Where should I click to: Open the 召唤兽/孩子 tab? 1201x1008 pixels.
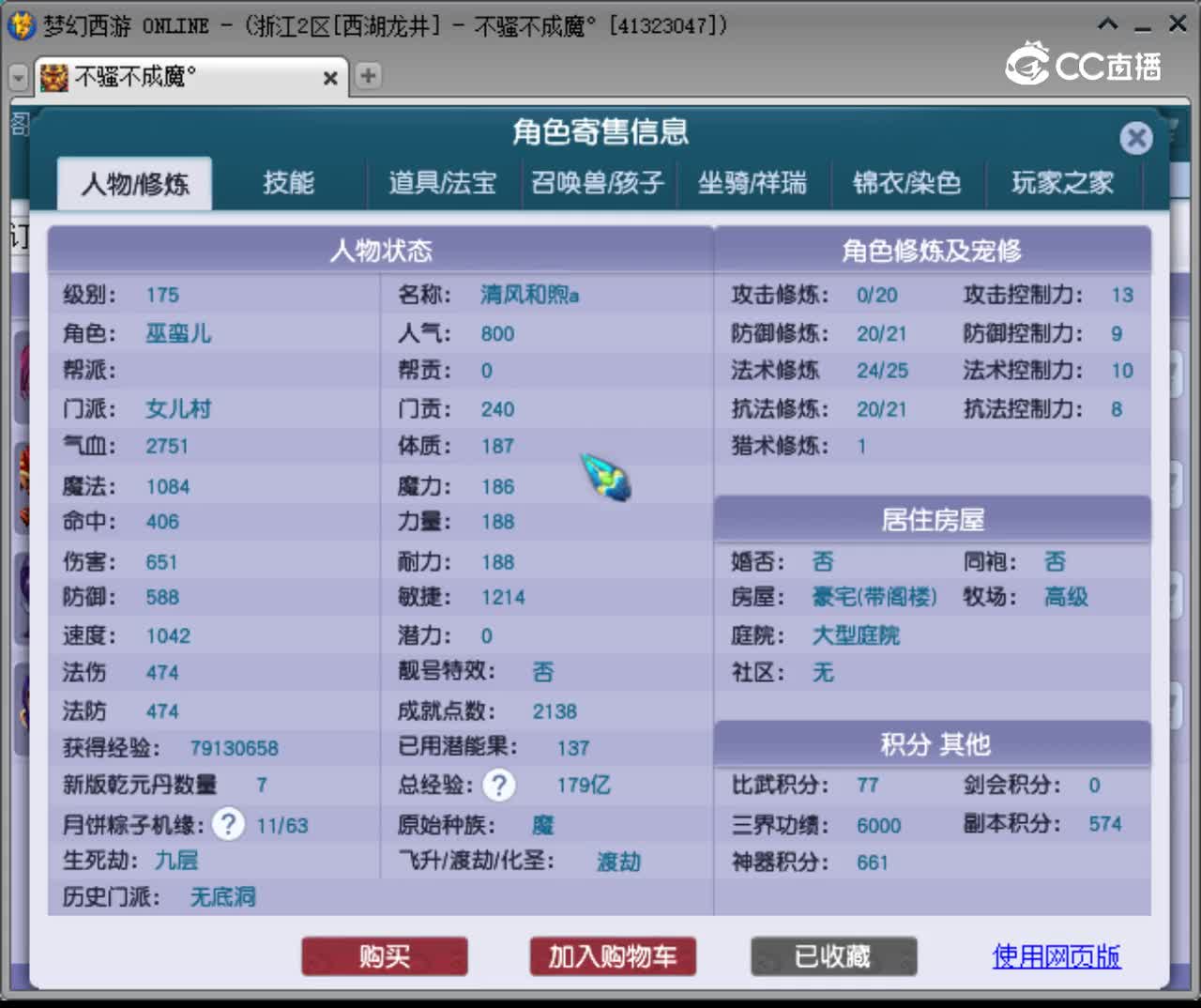click(598, 182)
